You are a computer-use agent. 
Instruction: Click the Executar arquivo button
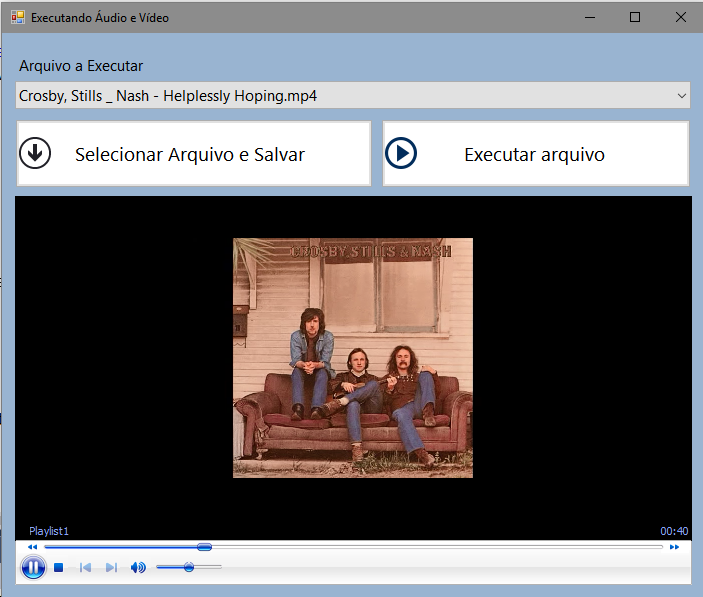tap(536, 153)
